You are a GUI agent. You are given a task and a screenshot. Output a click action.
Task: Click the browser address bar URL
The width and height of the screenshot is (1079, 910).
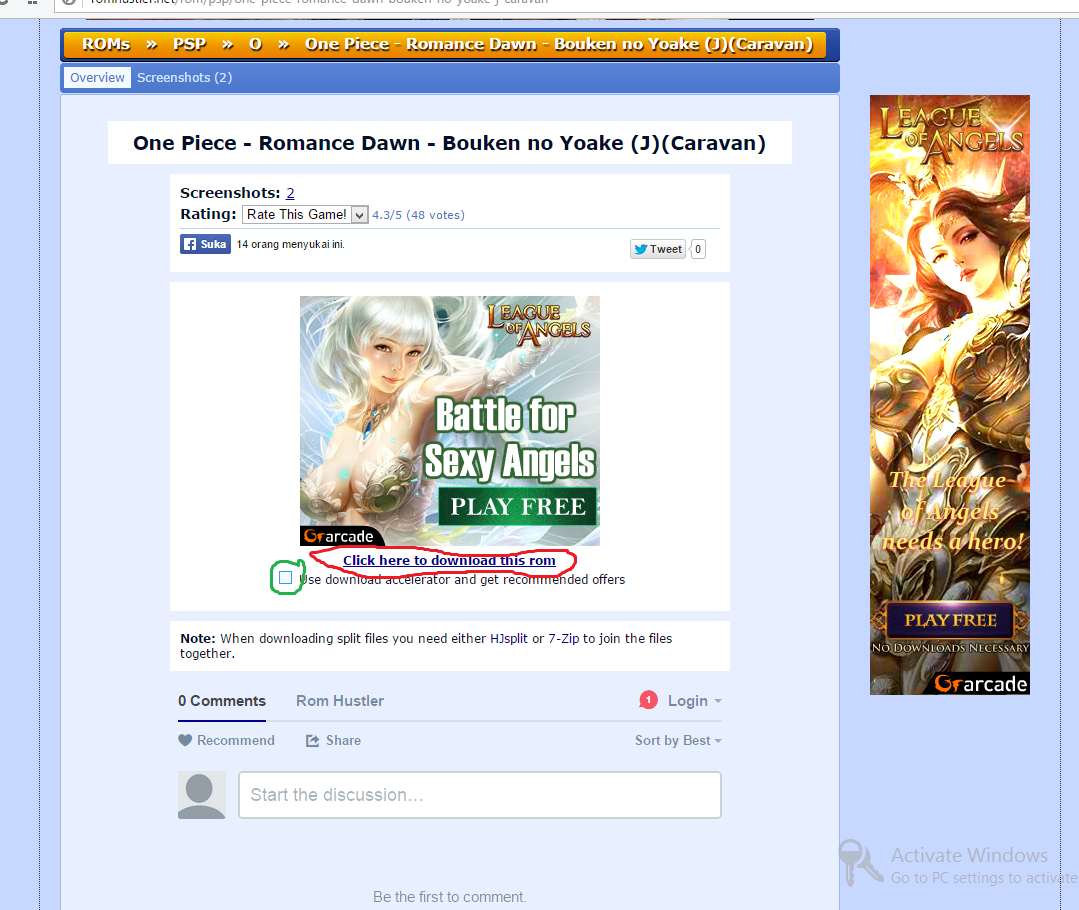click(x=320, y=3)
